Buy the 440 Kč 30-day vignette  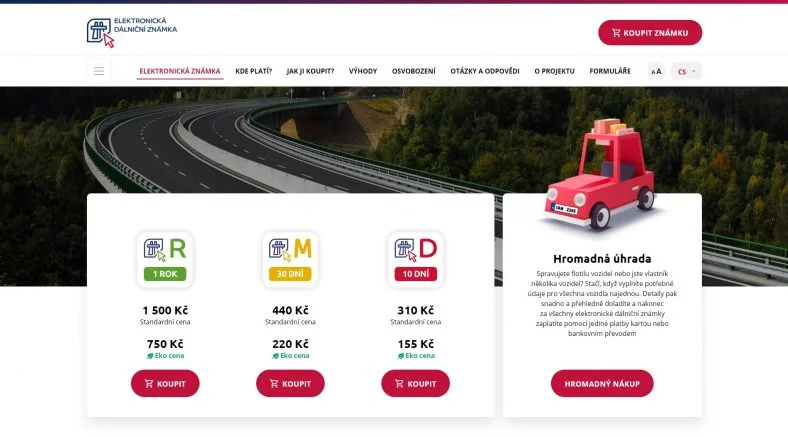pyautogui.click(x=290, y=384)
